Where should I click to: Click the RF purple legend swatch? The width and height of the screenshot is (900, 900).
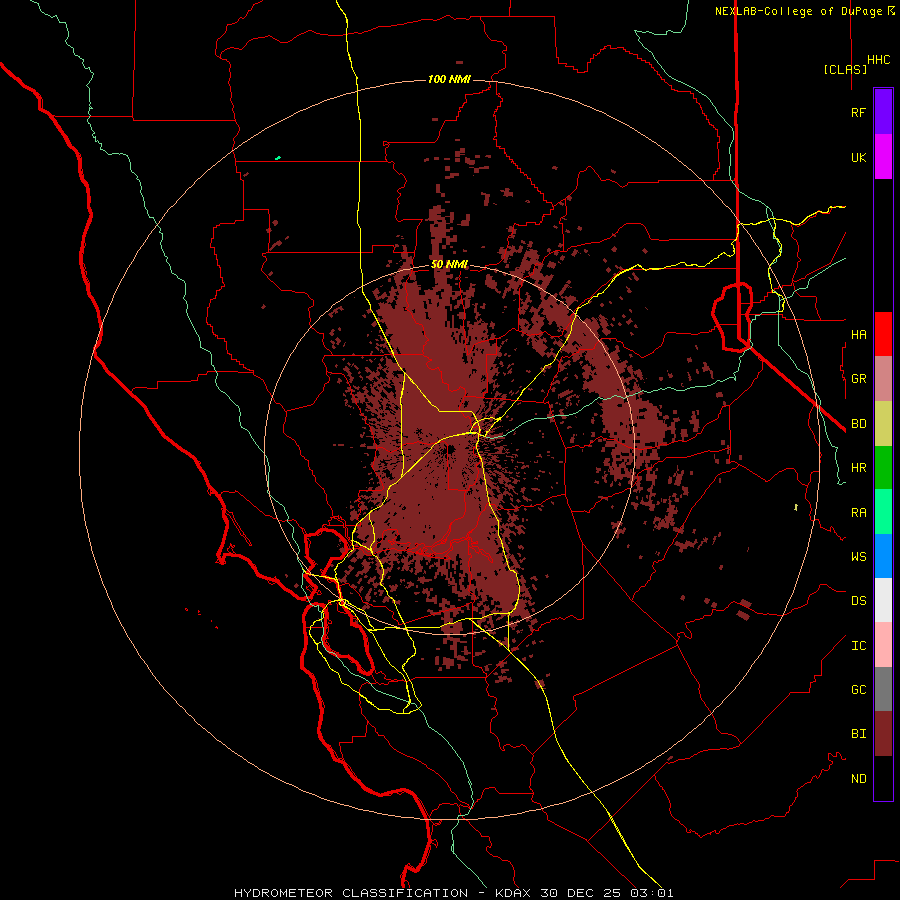[x=883, y=112]
